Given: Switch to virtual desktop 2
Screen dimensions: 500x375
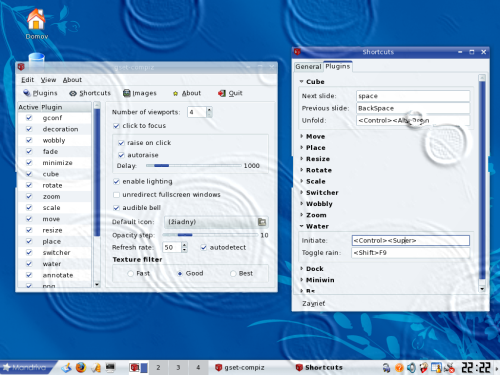Looking at the screenshot, I should 158,367.
